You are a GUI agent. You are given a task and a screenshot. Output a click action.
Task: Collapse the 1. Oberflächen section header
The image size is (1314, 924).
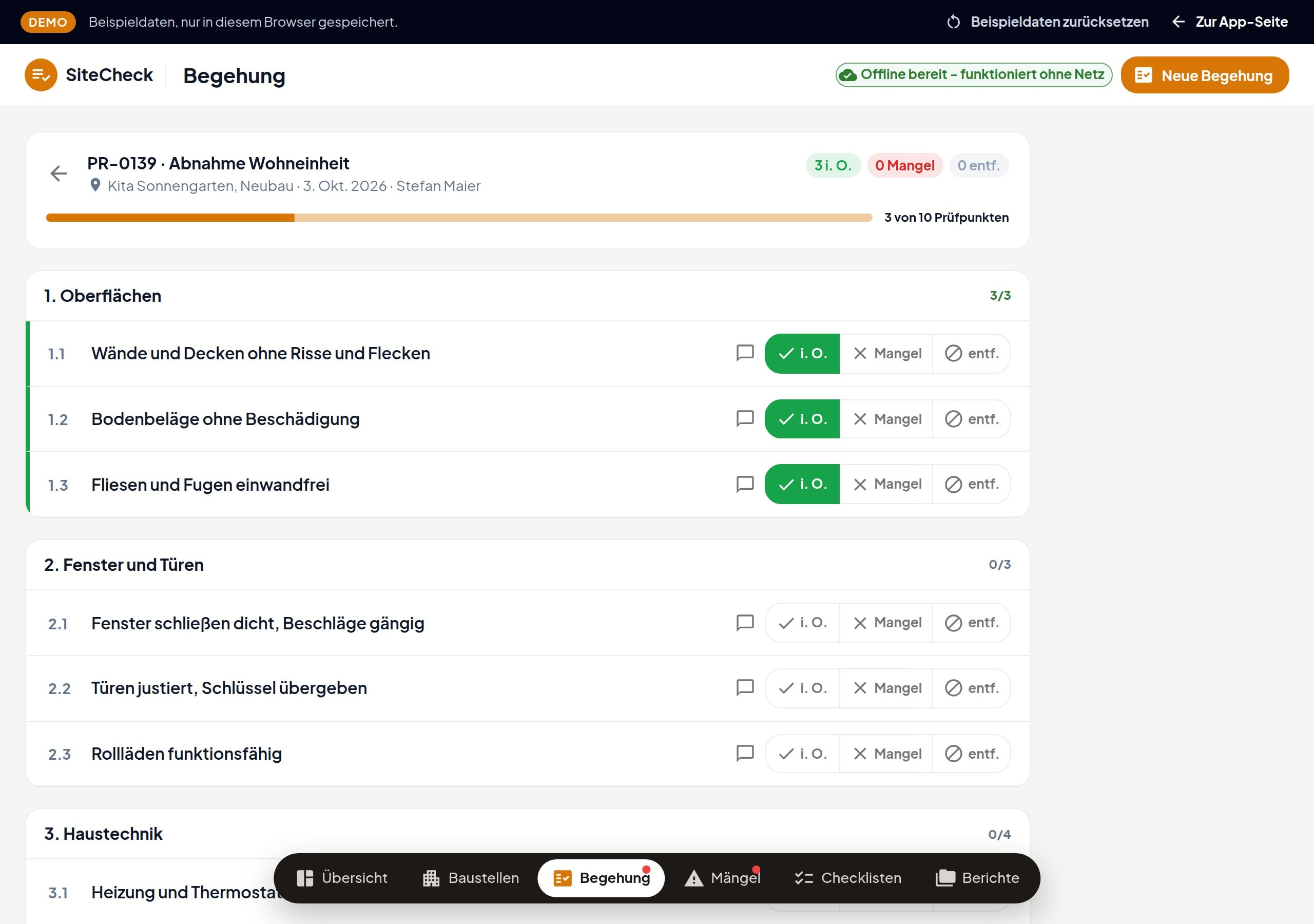point(527,296)
